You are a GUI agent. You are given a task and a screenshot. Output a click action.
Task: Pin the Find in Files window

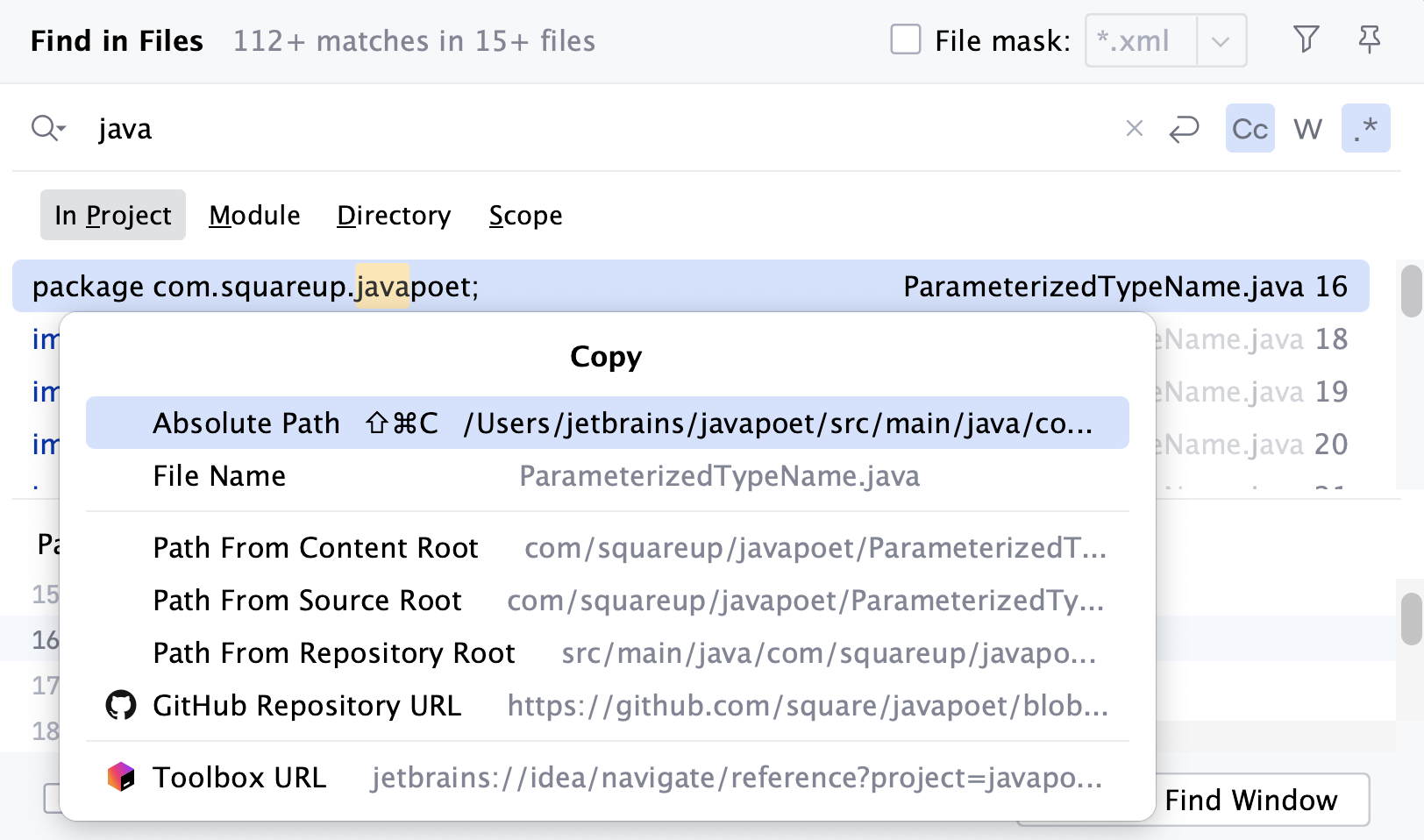tap(1369, 39)
